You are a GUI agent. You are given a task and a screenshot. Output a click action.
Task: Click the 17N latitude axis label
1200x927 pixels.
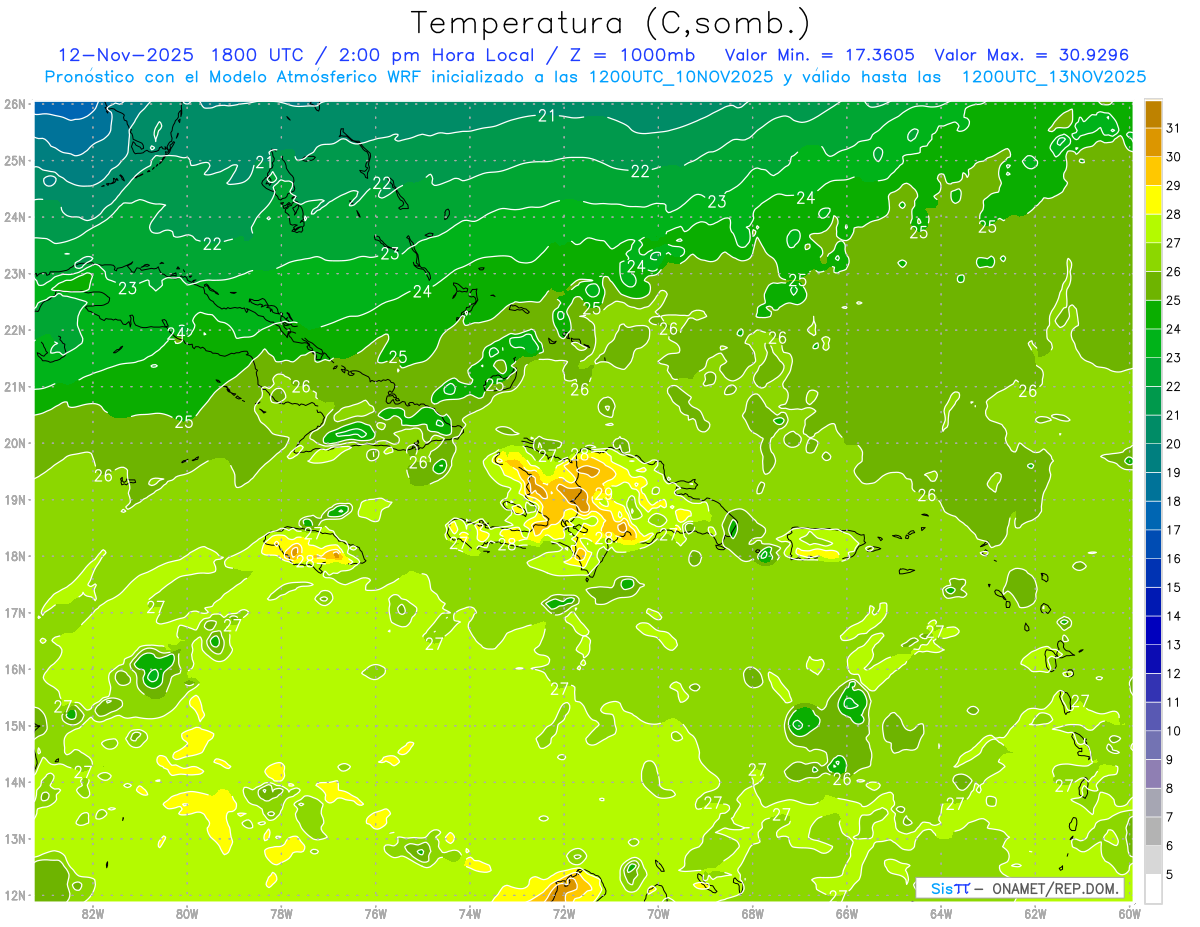coord(15,613)
